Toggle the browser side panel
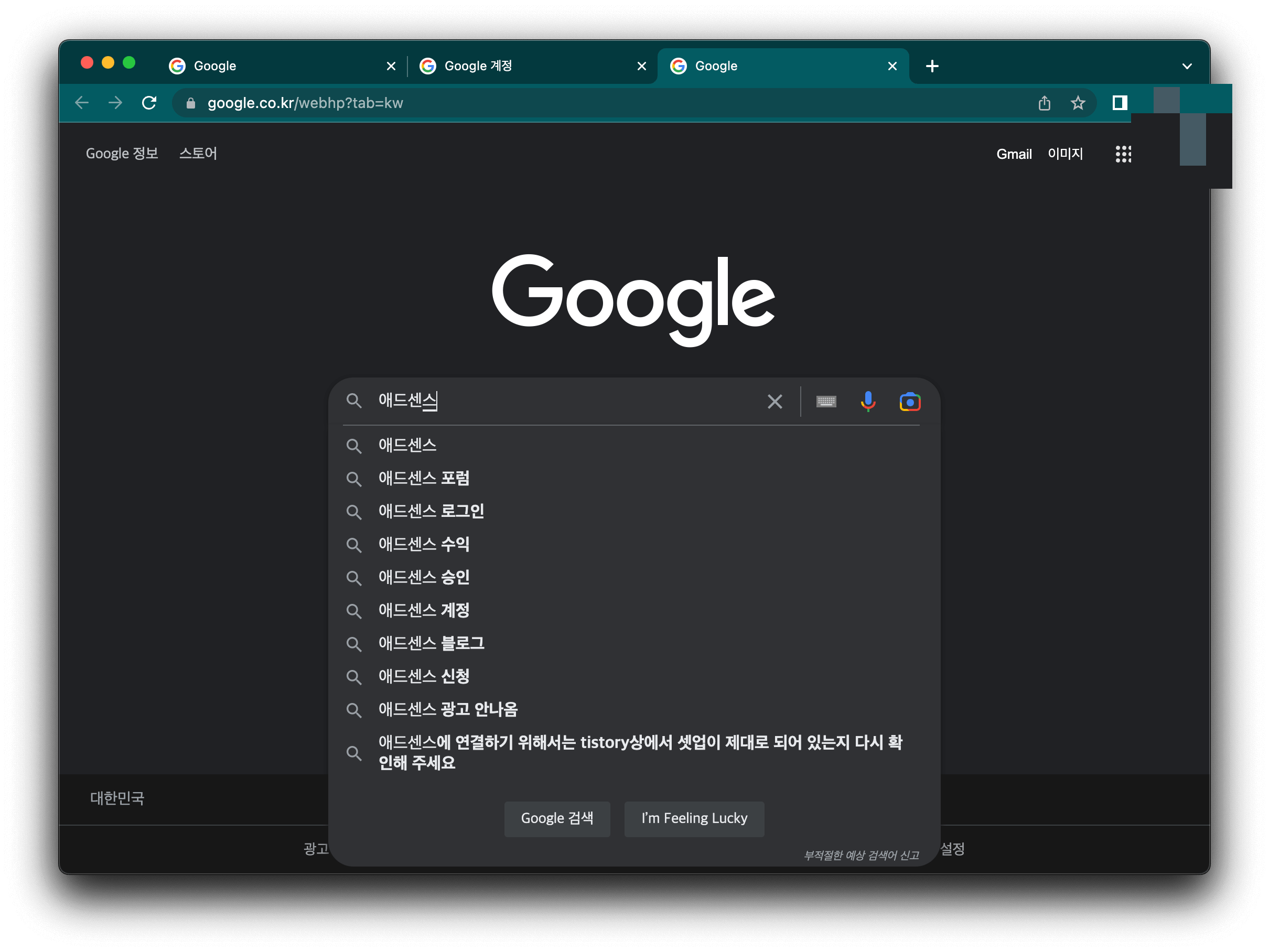 click(1119, 103)
